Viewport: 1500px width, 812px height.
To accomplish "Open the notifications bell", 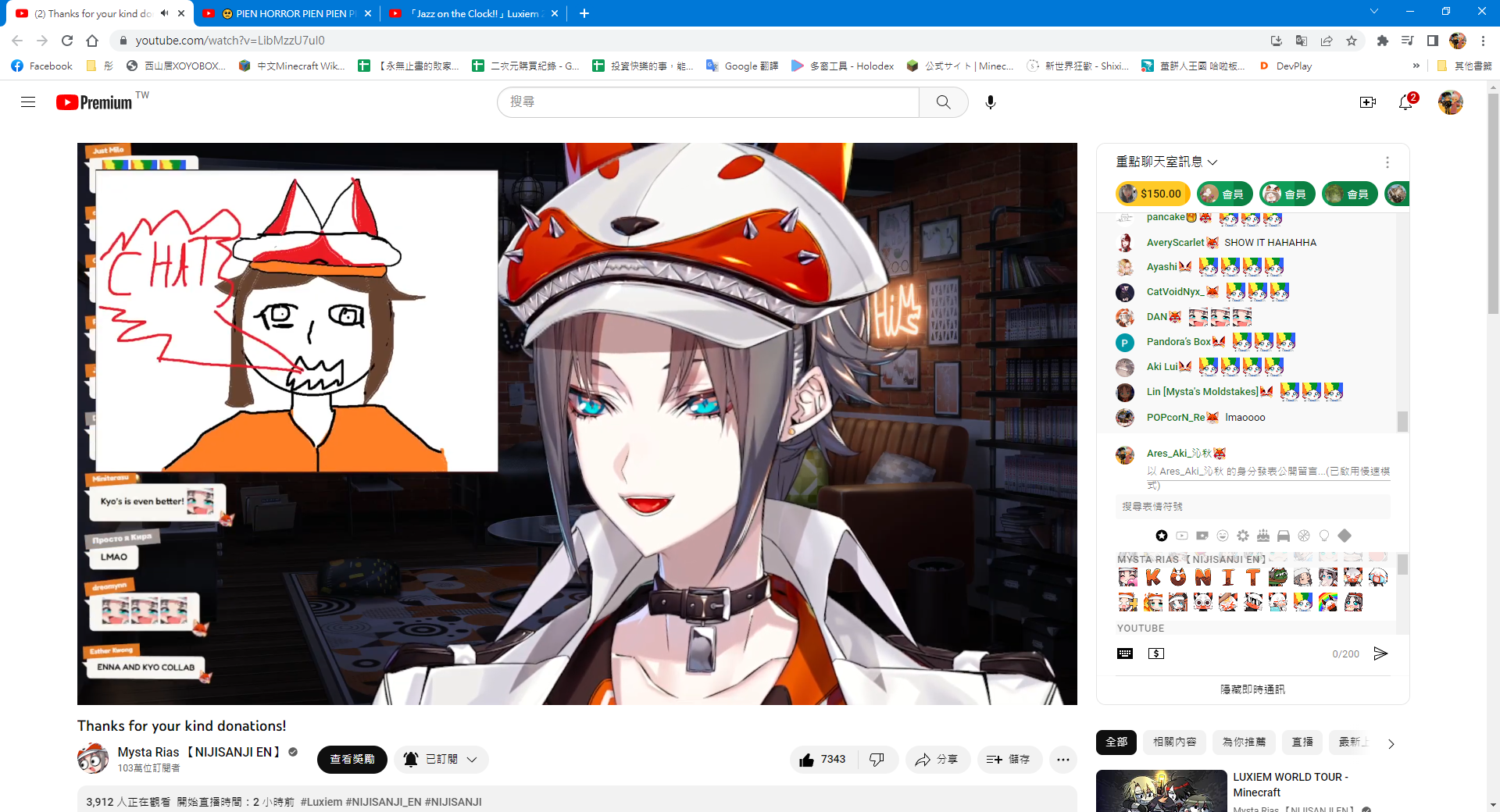I will pos(1406,102).
